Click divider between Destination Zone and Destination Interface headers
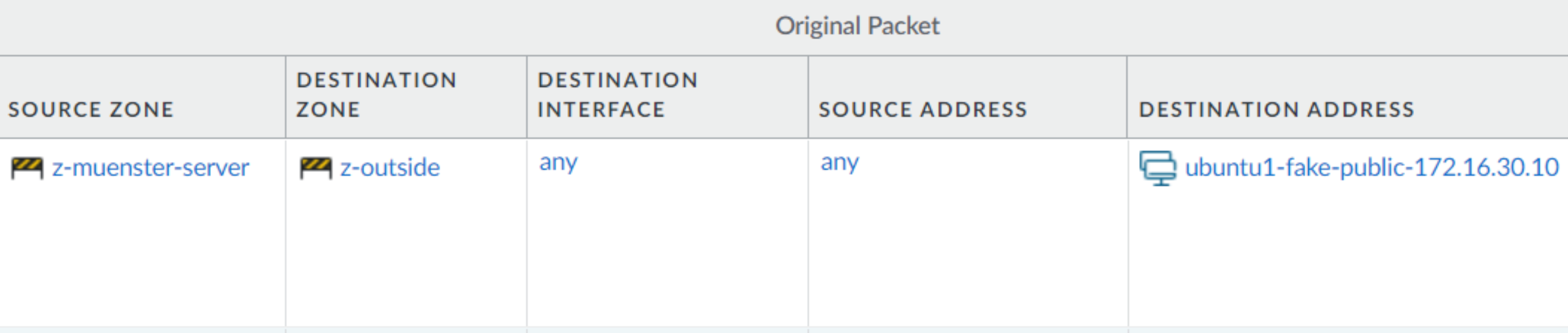This screenshot has width=1568, height=333. tap(527, 97)
